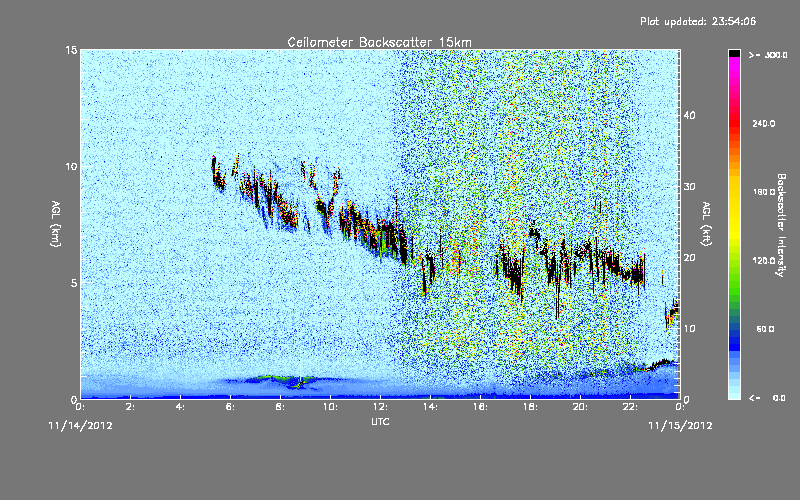Click the "UTC" x-axis label

(x=380, y=421)
